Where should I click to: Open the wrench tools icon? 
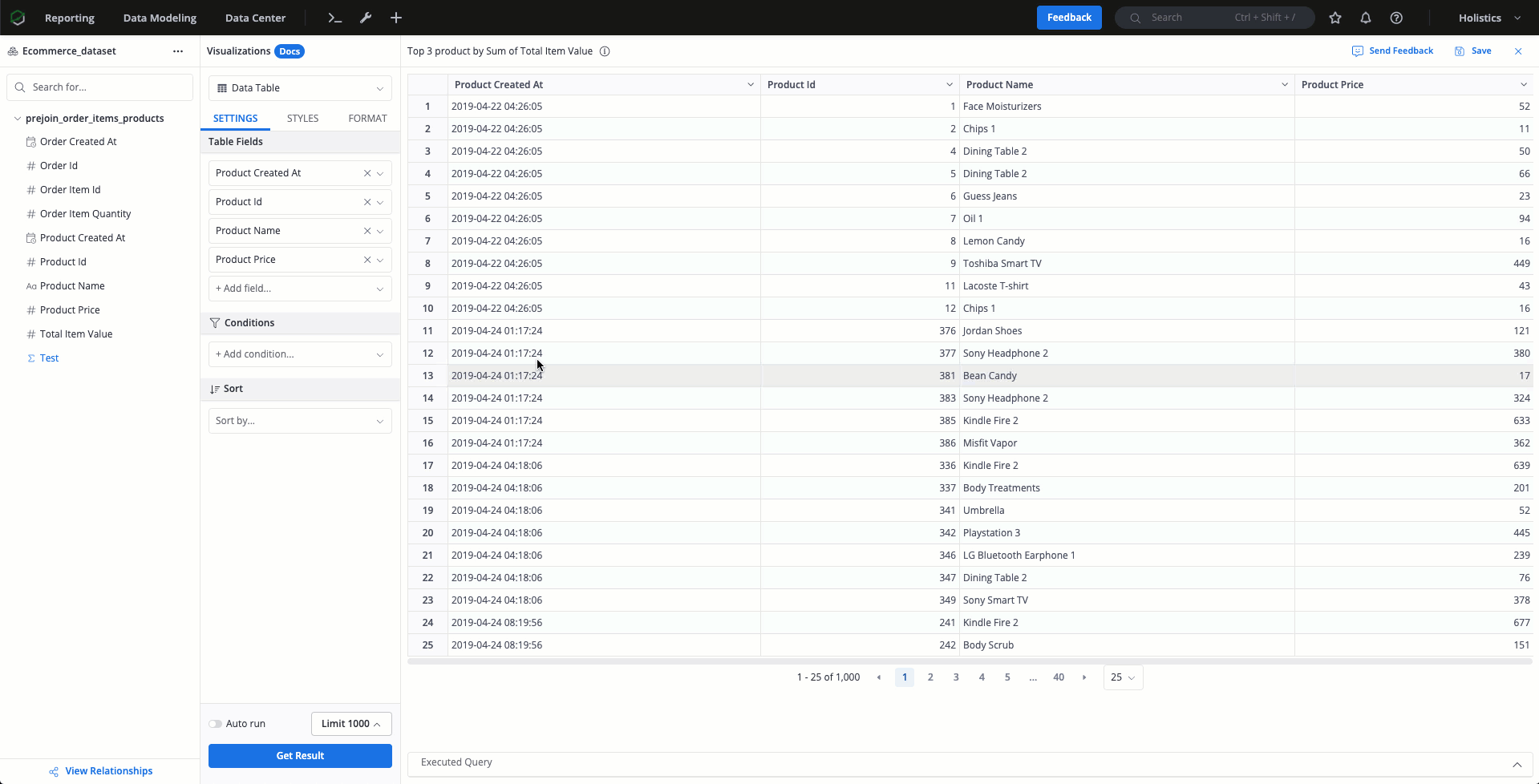[x=366, y=18]
